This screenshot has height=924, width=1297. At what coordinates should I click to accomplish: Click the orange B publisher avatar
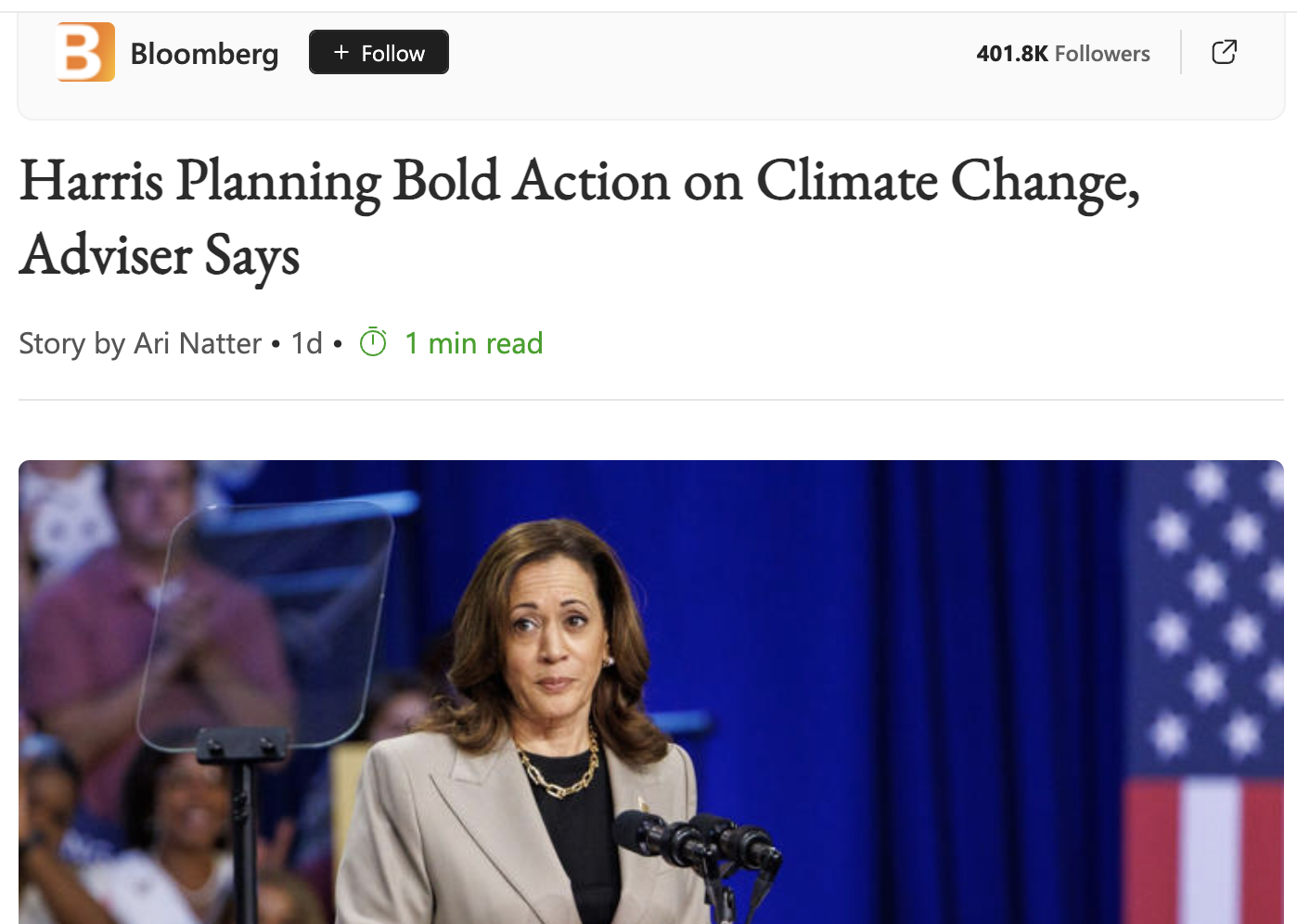(85, 52)
